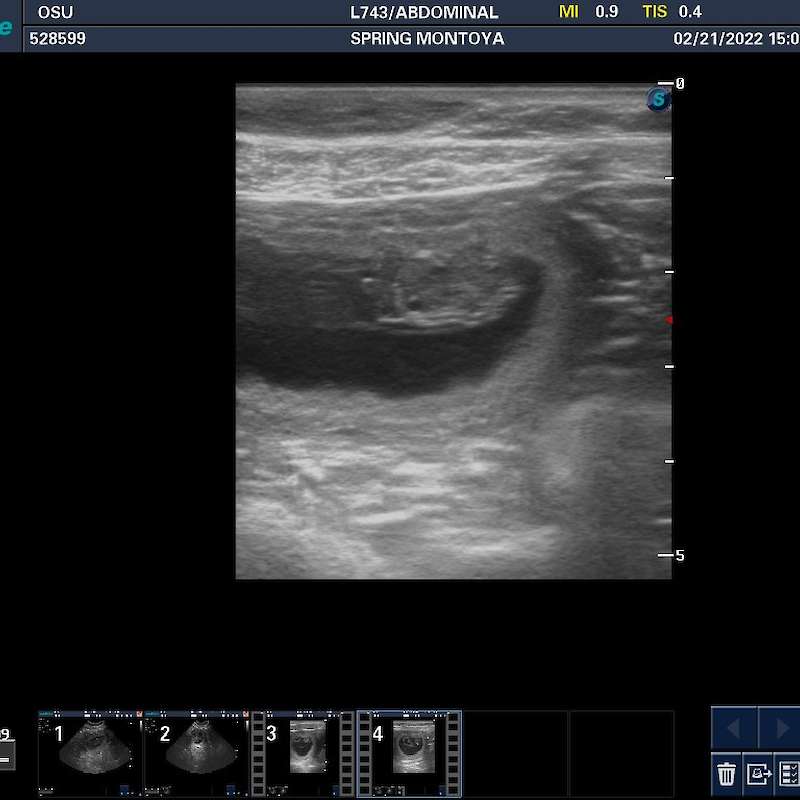
Task: Click the L743/ABDOMINAL probe preset label
Action: [424, 13]
